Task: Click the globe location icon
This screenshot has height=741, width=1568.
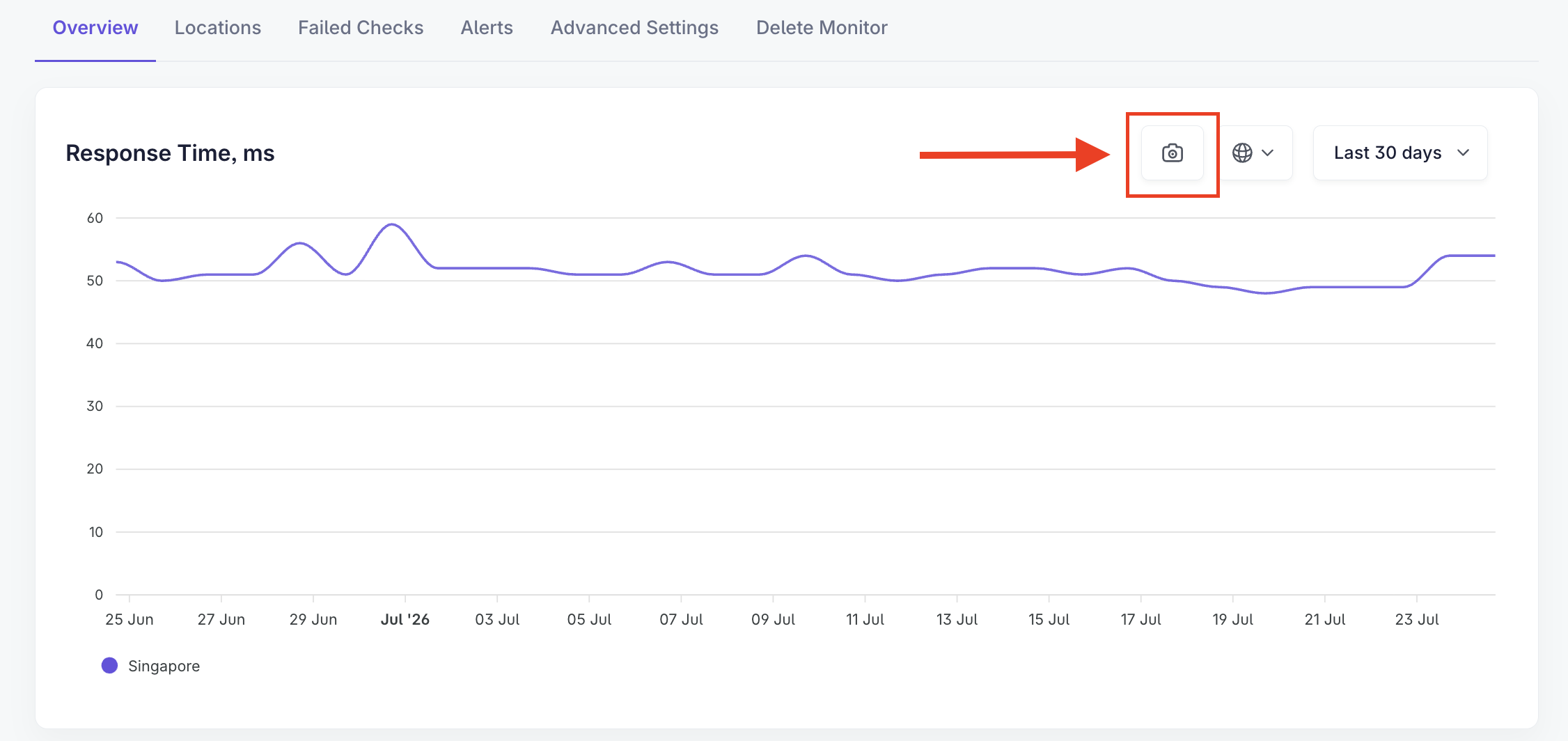Action: click(x=1242, y=153)
